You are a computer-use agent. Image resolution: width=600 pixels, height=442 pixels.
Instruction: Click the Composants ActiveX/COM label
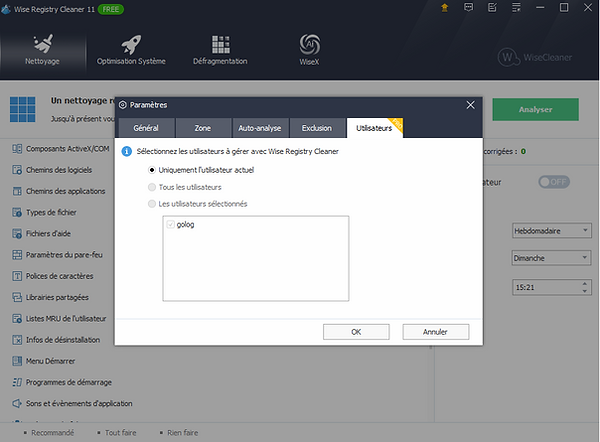68,148
